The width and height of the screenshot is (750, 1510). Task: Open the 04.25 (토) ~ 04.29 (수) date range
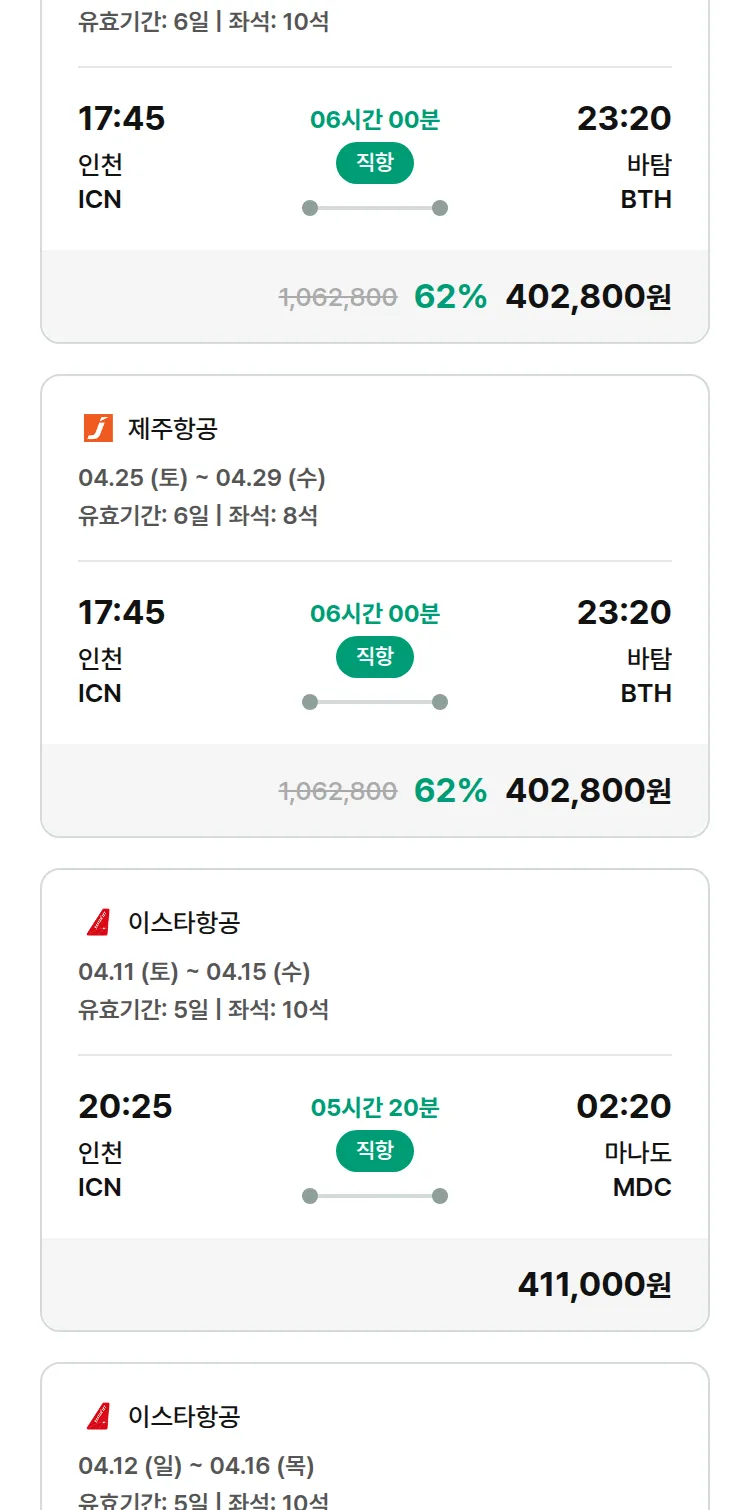pyautogui.click(x=202, y=478)
